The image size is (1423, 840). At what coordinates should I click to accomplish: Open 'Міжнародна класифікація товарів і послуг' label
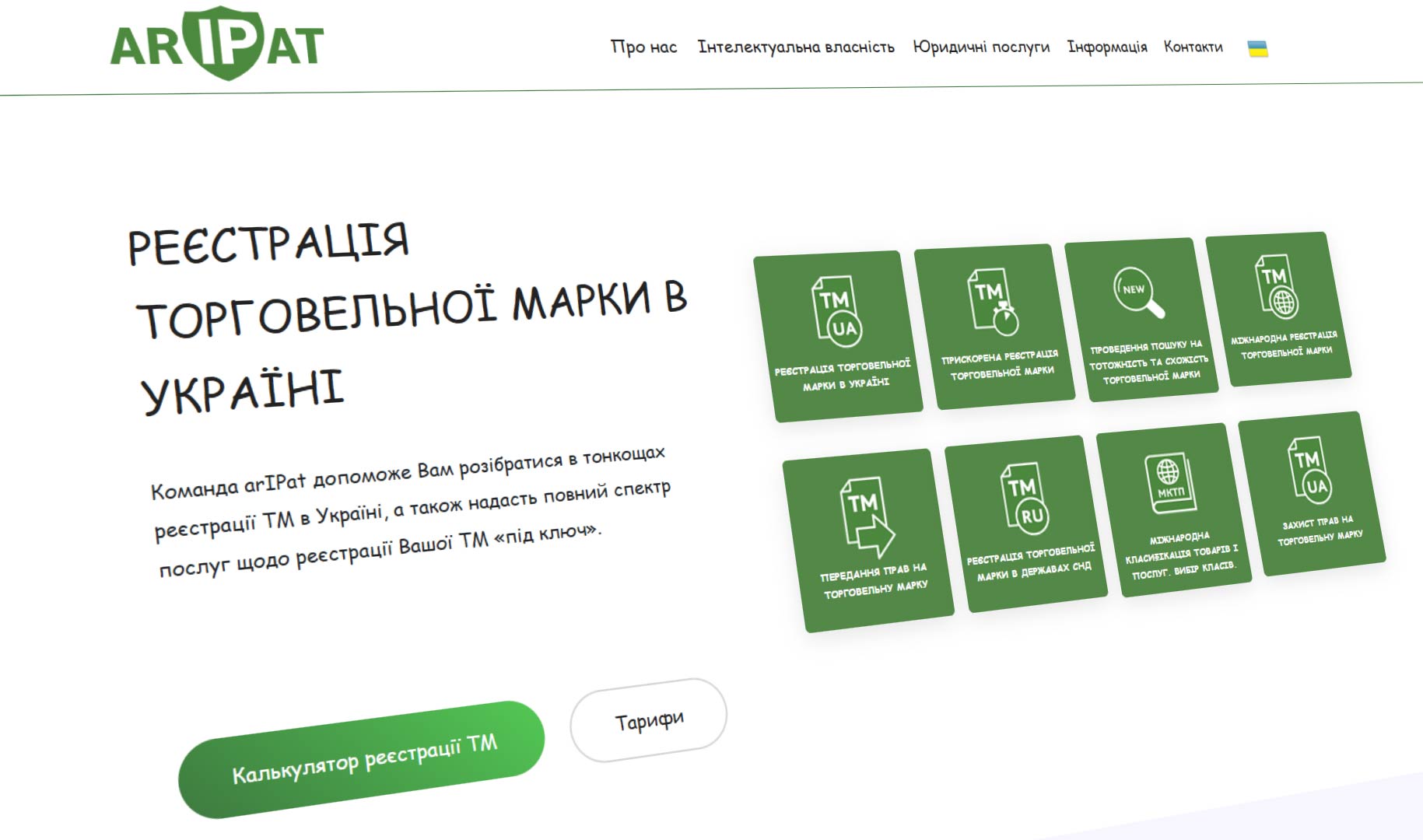pyautogui.click(x=1182, y=555)
